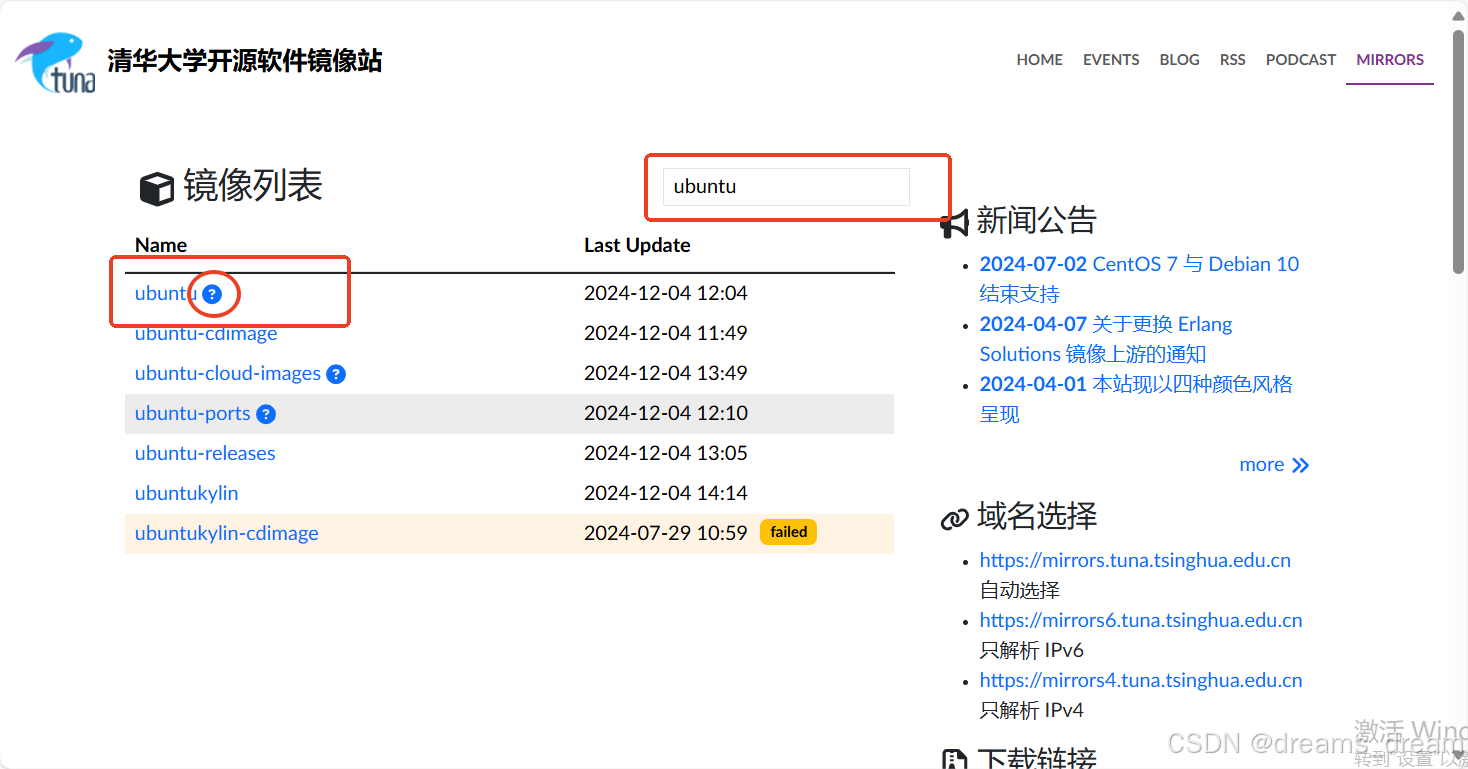Open the mirrors6 IPv6 domain link
The image size is (1468, 769).
[x=1141, y=620]
